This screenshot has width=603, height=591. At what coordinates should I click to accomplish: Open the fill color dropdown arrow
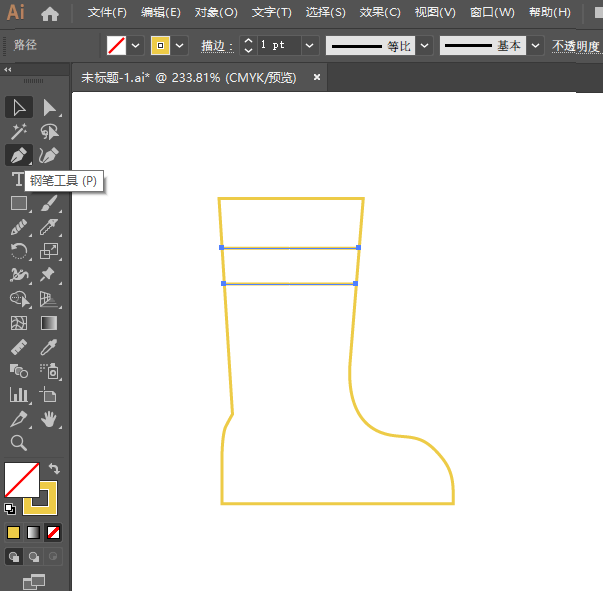coord(136,46)
